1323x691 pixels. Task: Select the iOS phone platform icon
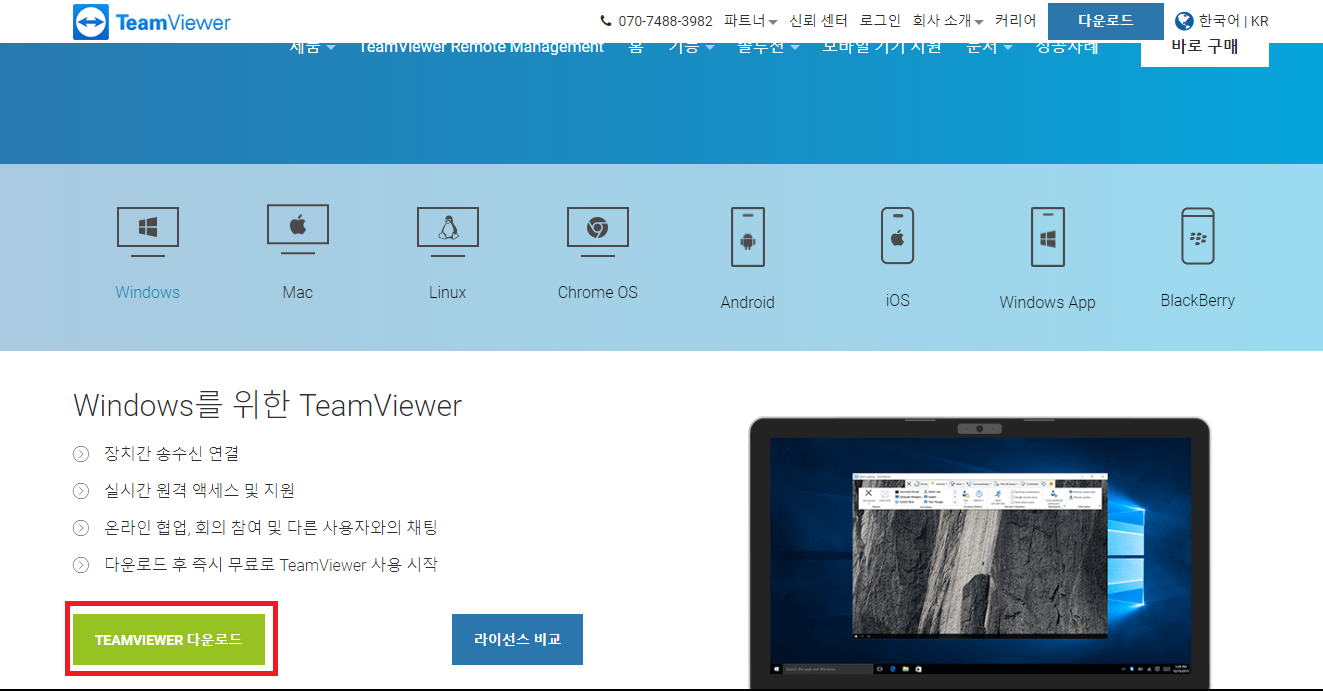click(898, 236)
